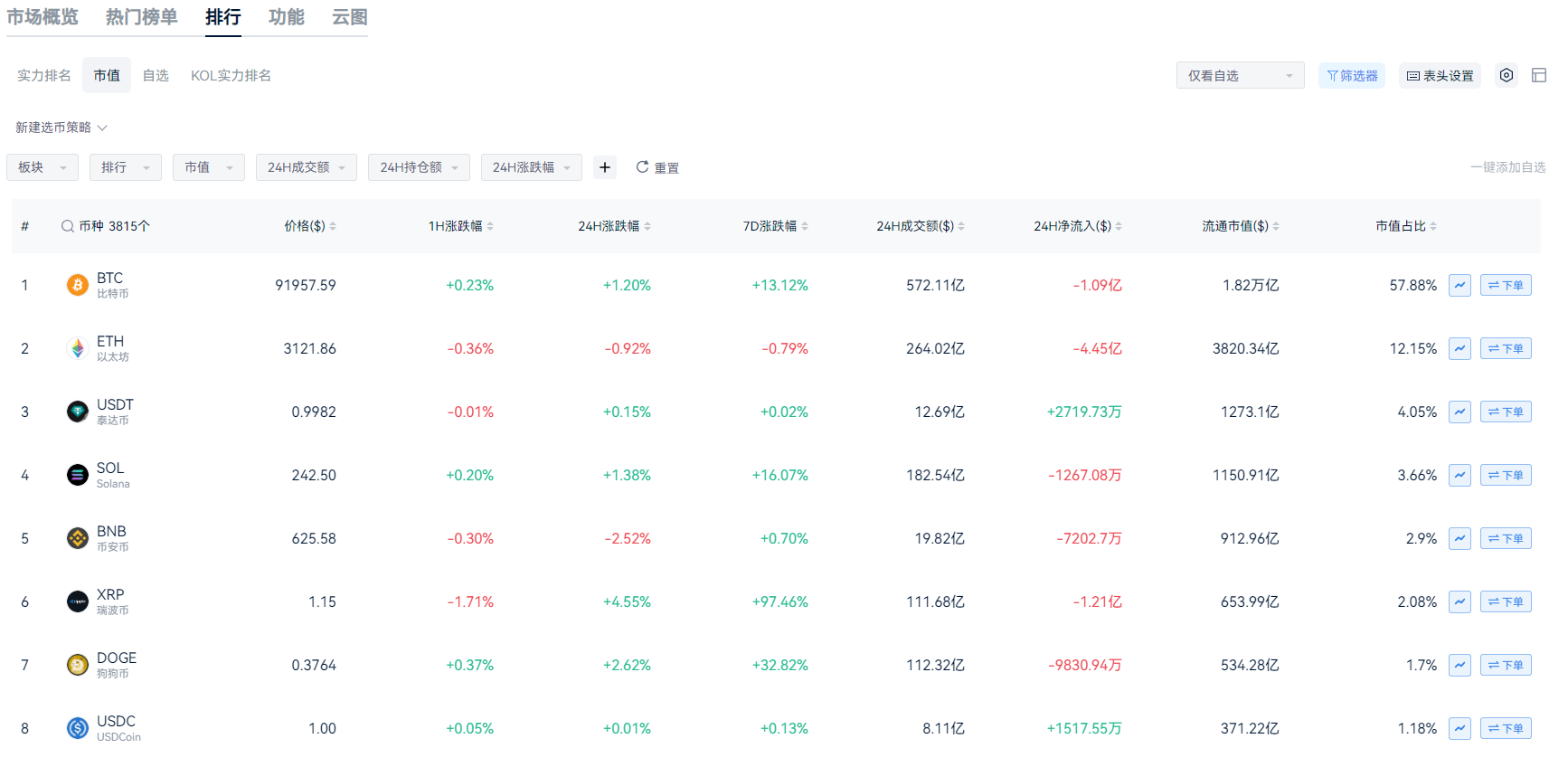Click BTC price 91957.59

(x=306, y=285)
